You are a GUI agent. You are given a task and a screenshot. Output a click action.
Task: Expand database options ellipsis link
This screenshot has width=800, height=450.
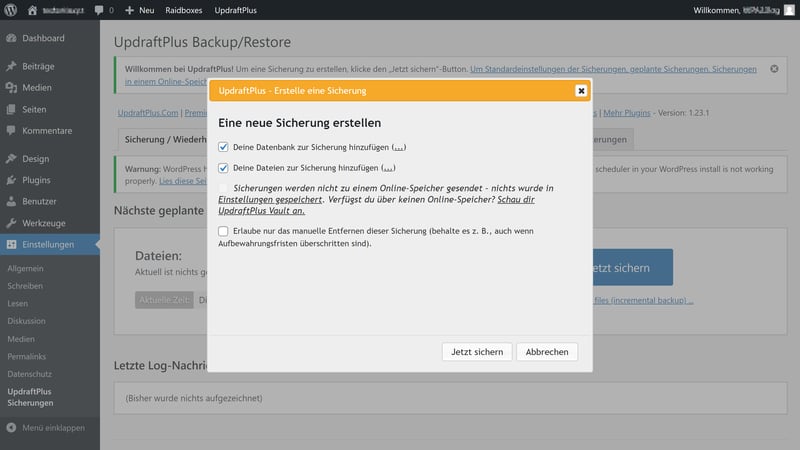(398, 147)
